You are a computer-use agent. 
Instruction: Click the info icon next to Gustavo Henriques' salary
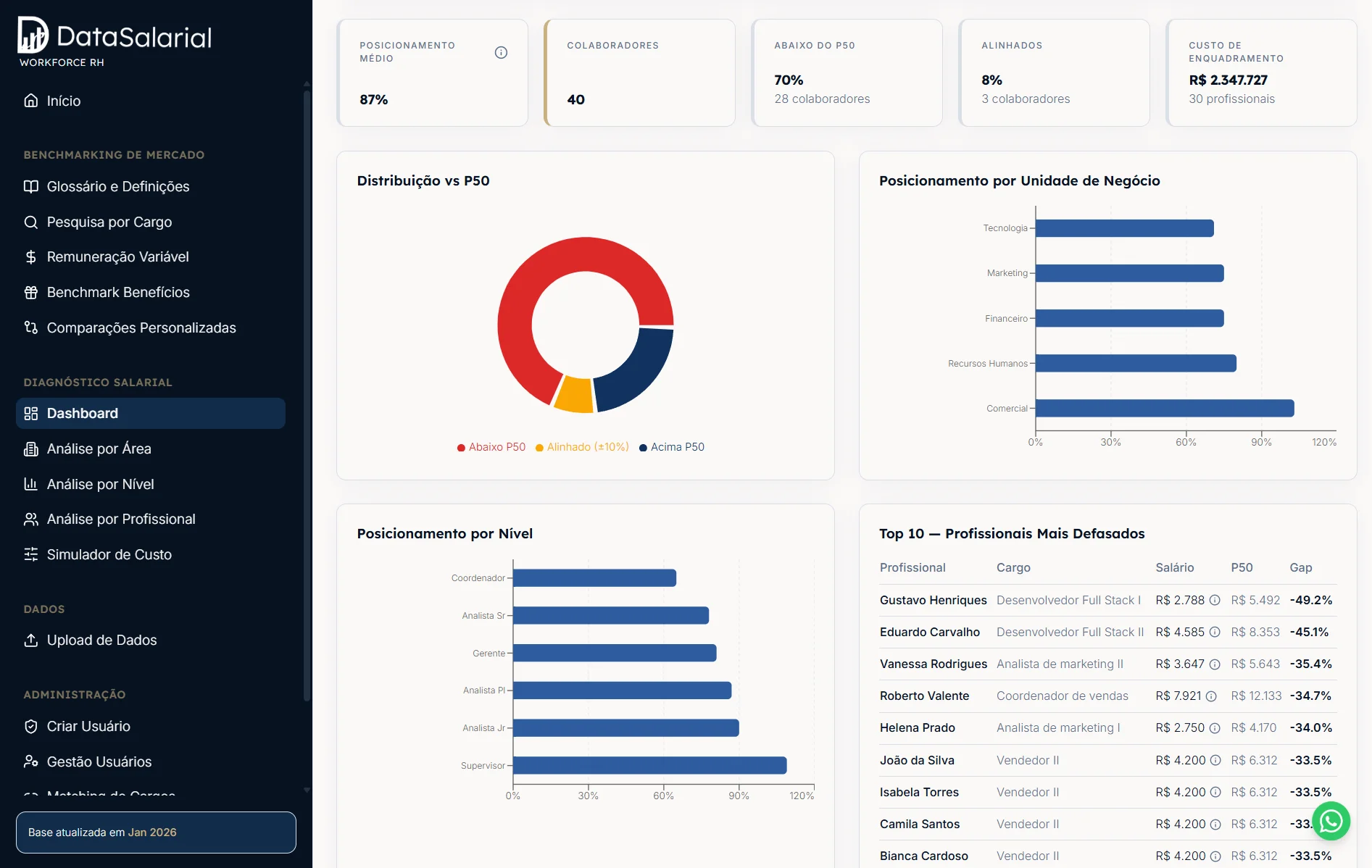pyautogui.click(x=1215, y=601)
